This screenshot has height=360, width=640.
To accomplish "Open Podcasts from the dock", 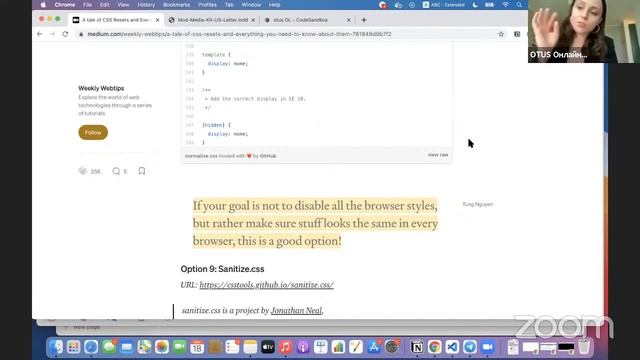I will click(303, 347).
